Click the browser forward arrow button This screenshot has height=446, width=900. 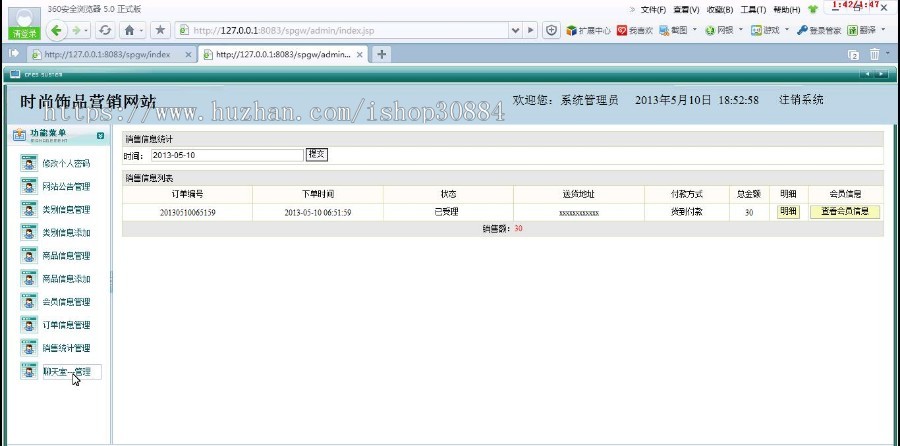tap(76, 30)
